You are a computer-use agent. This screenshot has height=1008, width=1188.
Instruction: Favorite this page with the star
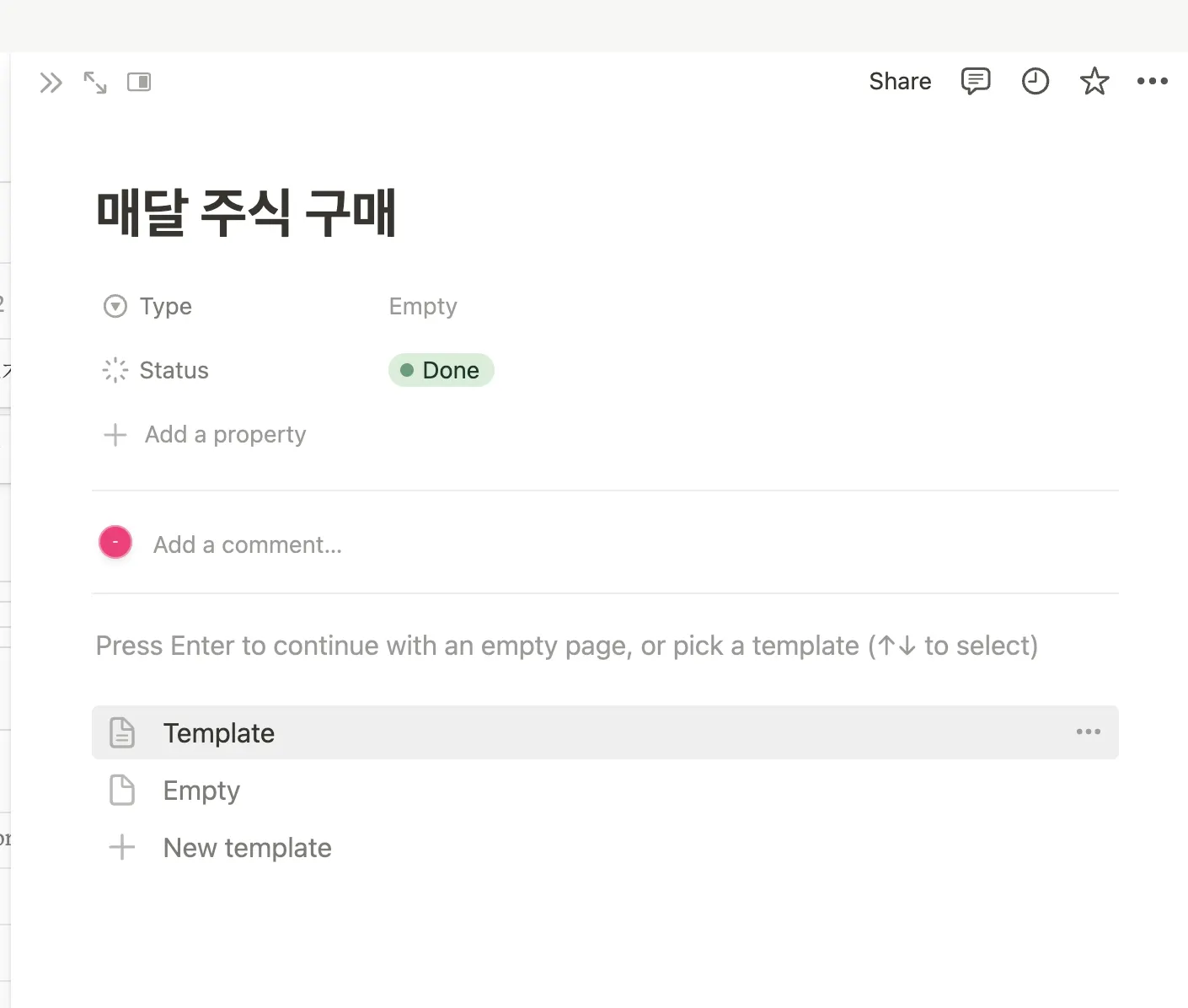coord(1094,81)
